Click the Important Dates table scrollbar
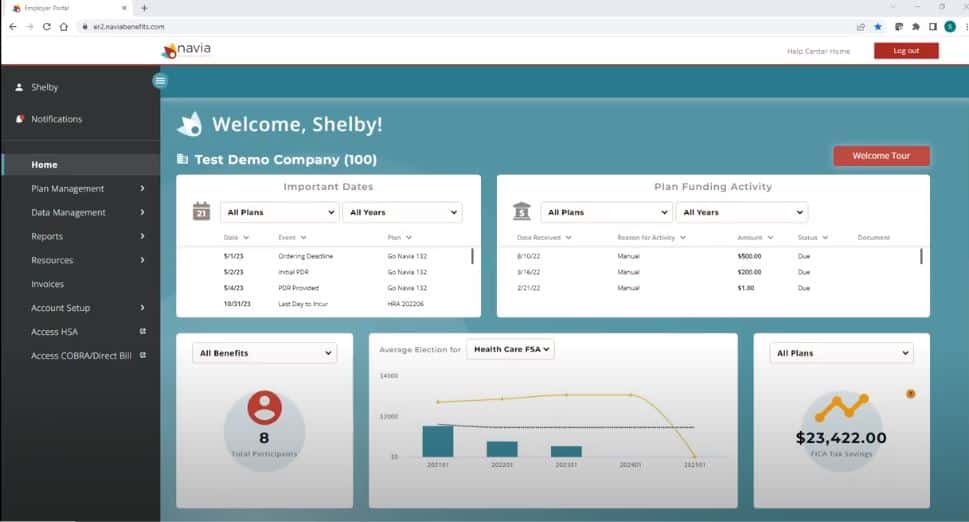Screen dimensions: 969x522 473,256
